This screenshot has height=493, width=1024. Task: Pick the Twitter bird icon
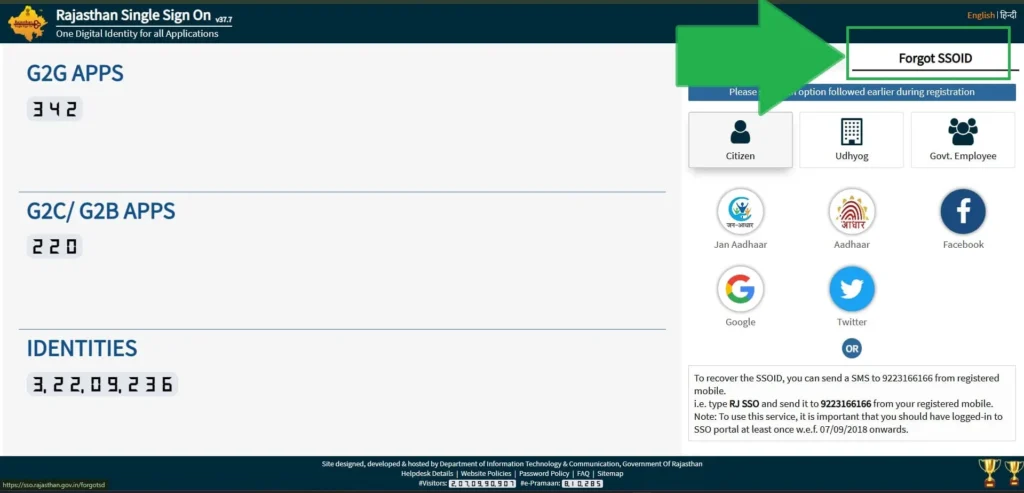point(851,290)
